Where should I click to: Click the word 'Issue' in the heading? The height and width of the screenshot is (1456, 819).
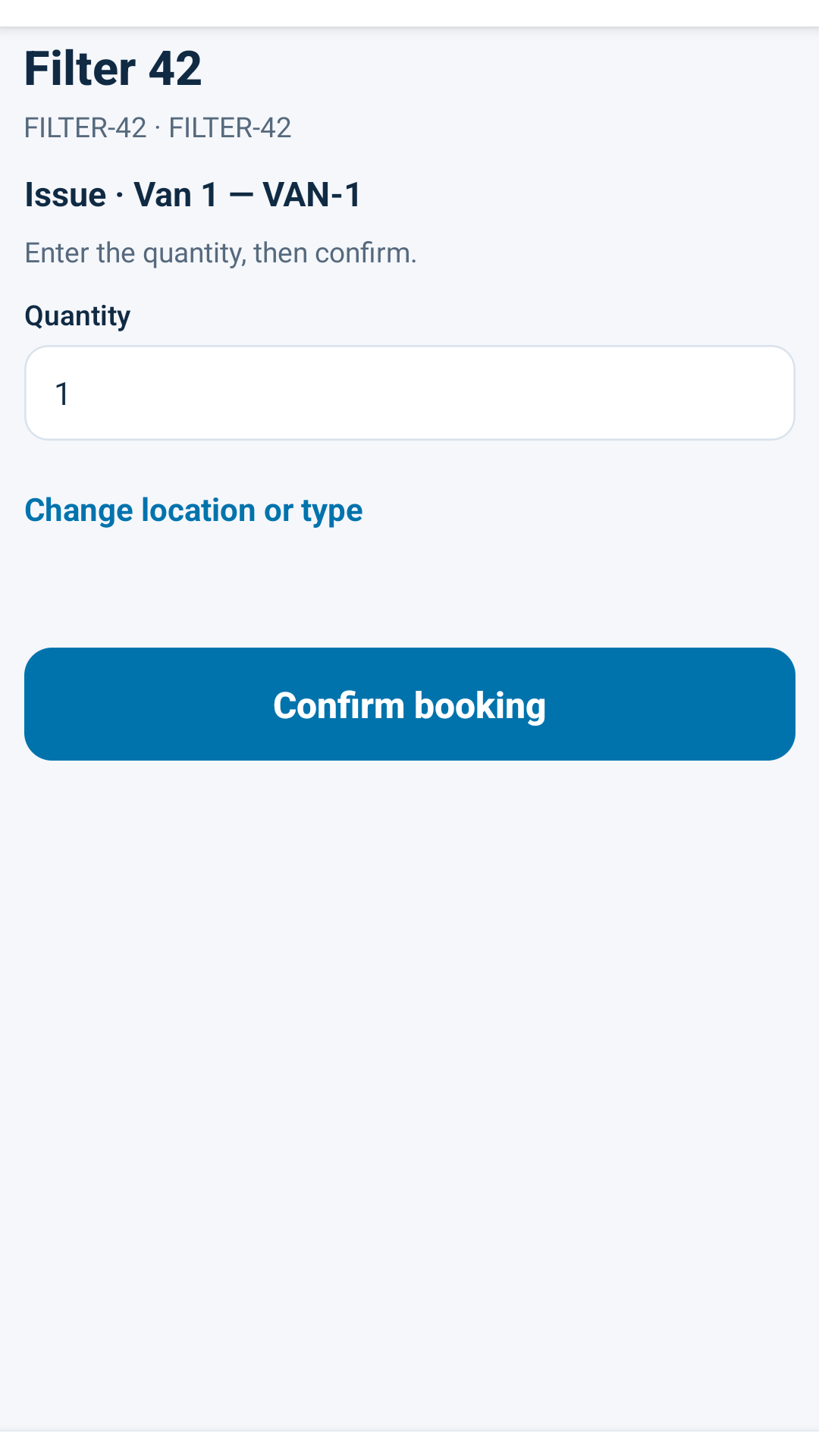point(65,195)
